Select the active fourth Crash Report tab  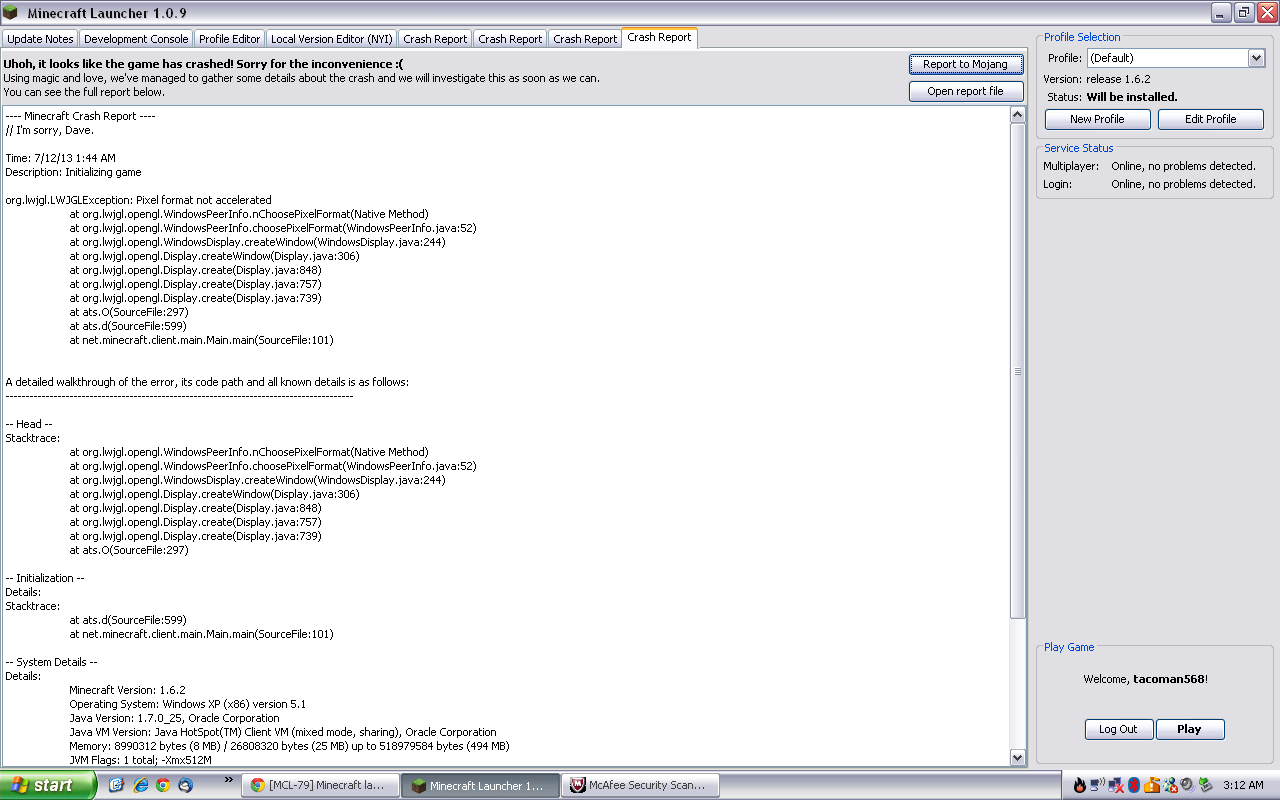(660, 37)
